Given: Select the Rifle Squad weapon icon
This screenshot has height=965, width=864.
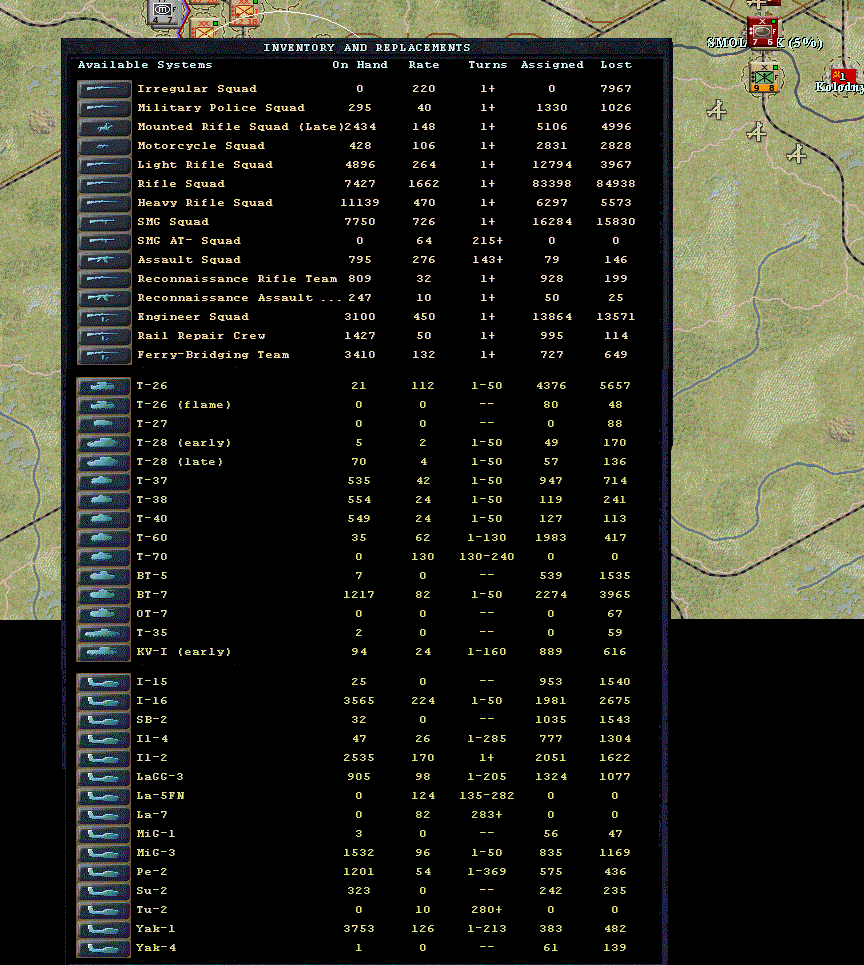Looking at the screenshot, I should click(x=104, y=184).
